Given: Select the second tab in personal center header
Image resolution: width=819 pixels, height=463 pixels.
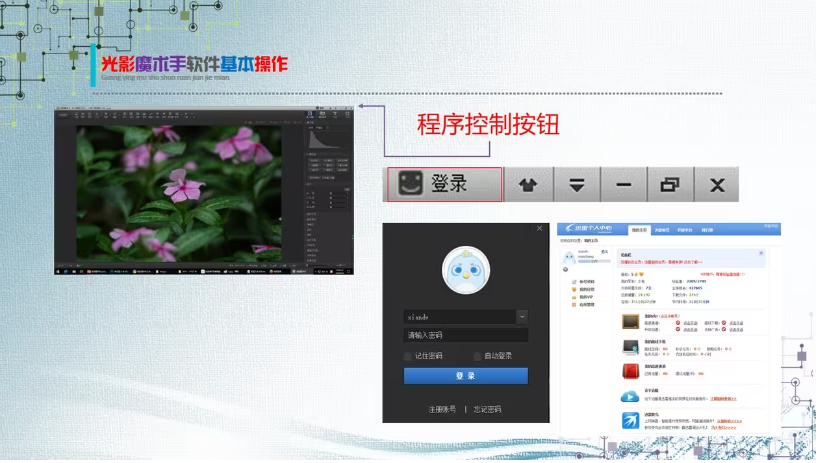Looking at the screenshot, I should coord(661,229).
